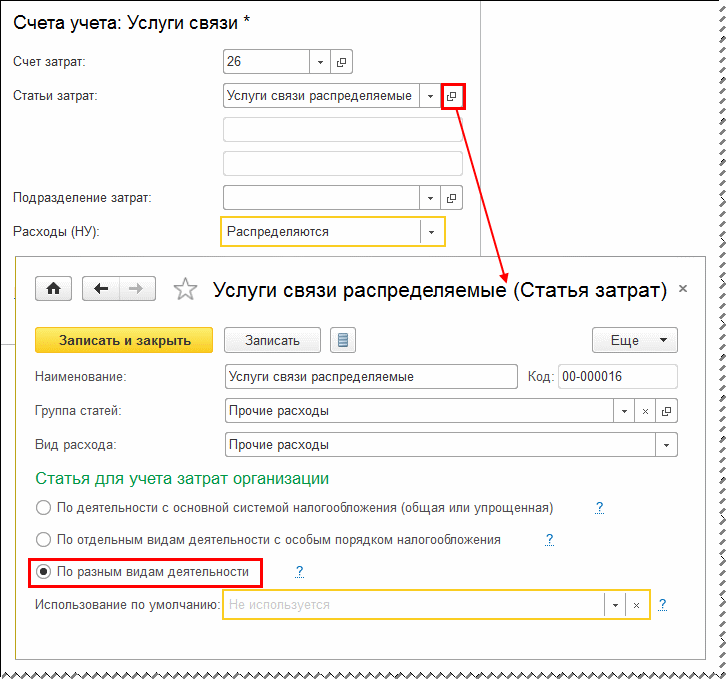This screenshot has height=679, width=726.
Task: Open the list icon next to Записать
Action: coord(343,340)
